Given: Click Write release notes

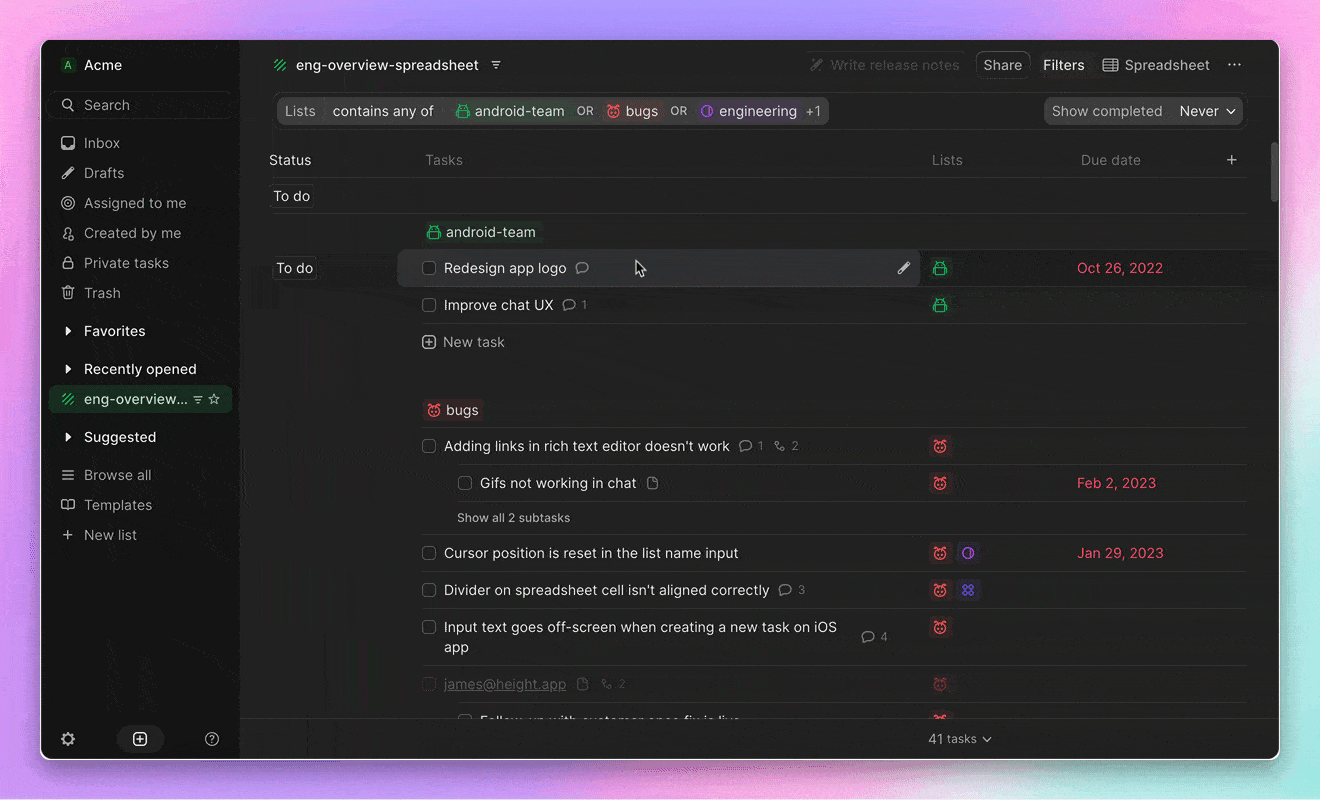Looking at the screenshot, I should click(x=885, y=65).
